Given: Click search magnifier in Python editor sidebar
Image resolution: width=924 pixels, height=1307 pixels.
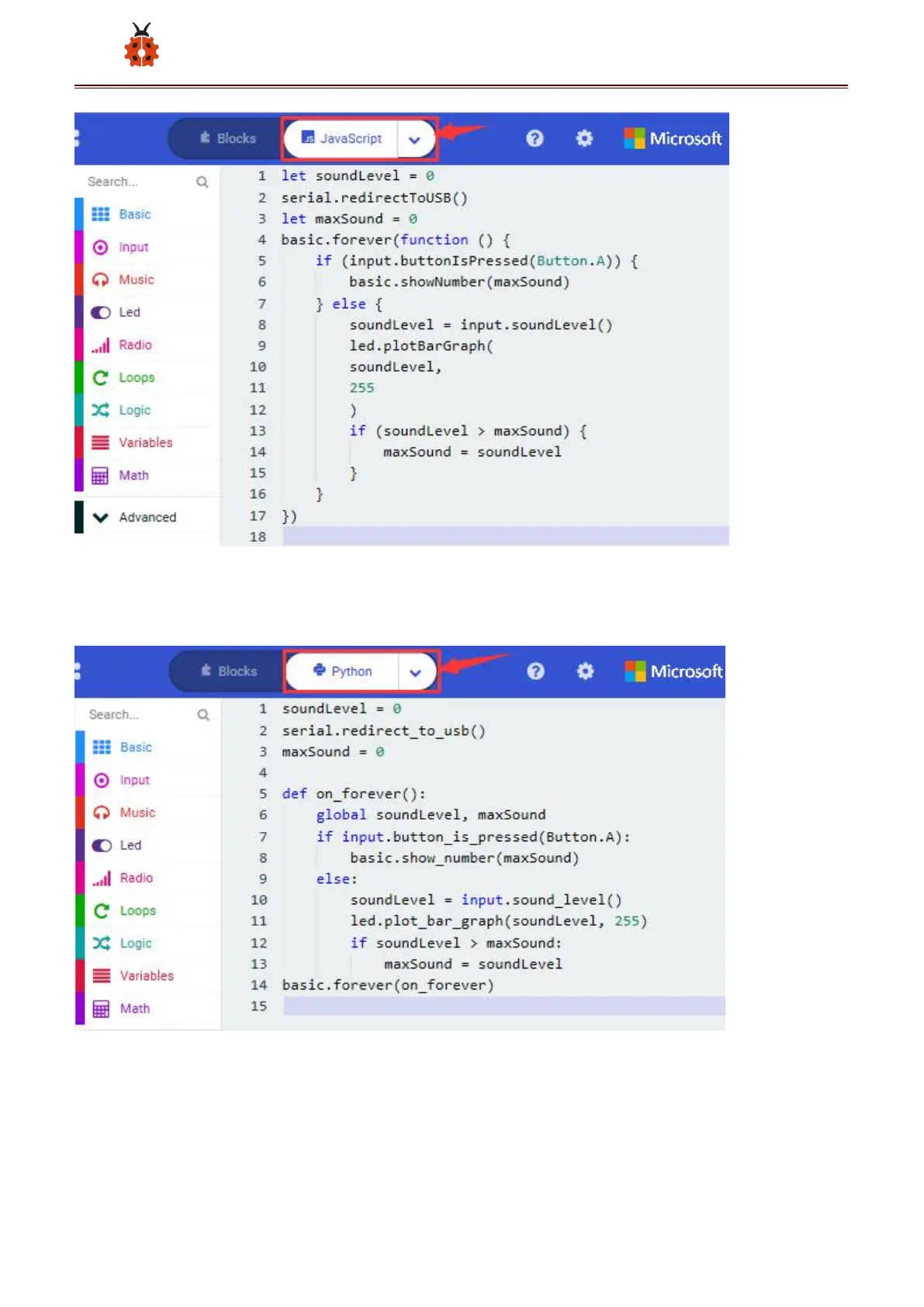Looking at the screenshot, I should 203,715.
